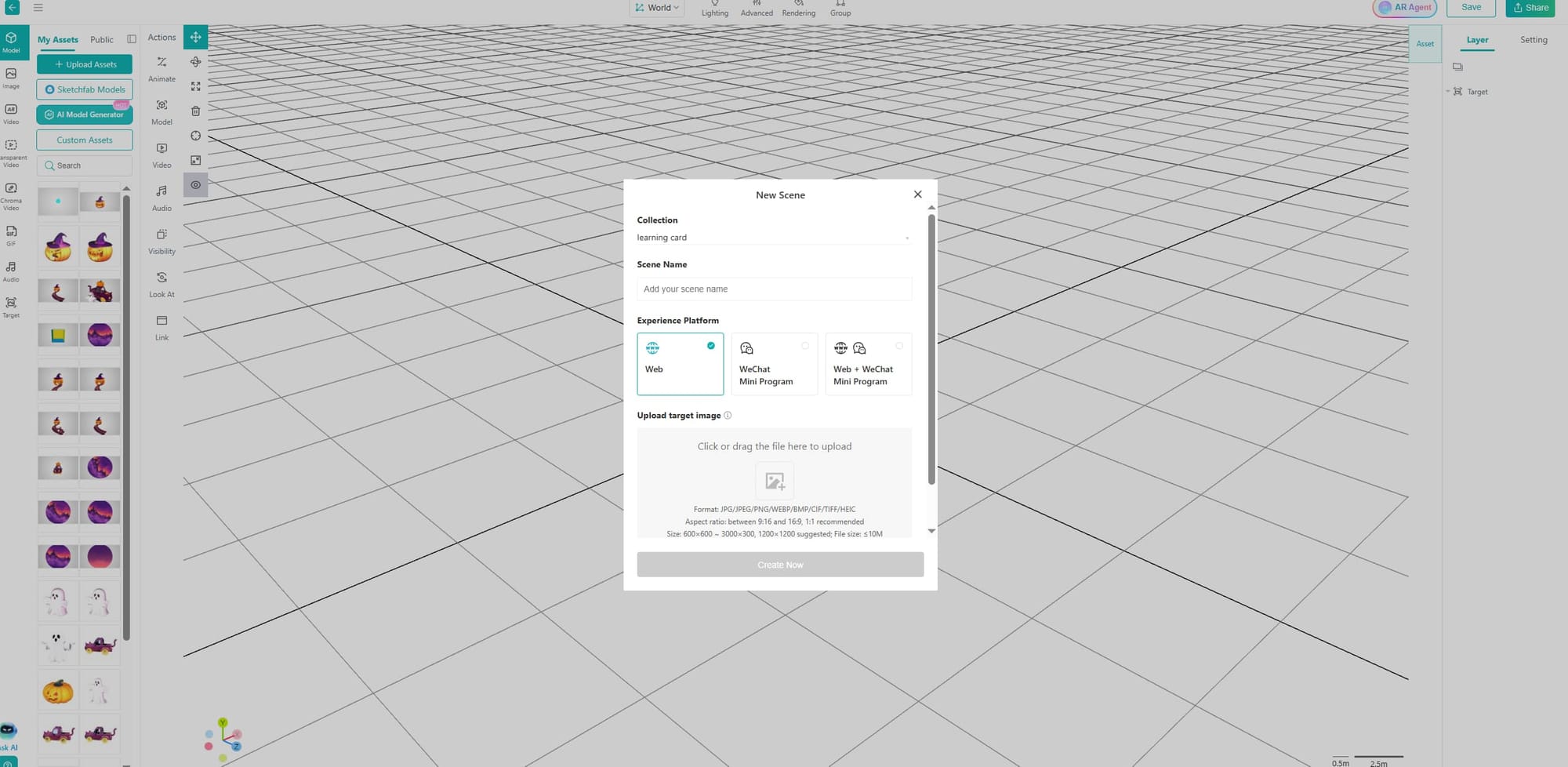
Task: Open the Chroma Video category
Action: click(x=11, y=197)
